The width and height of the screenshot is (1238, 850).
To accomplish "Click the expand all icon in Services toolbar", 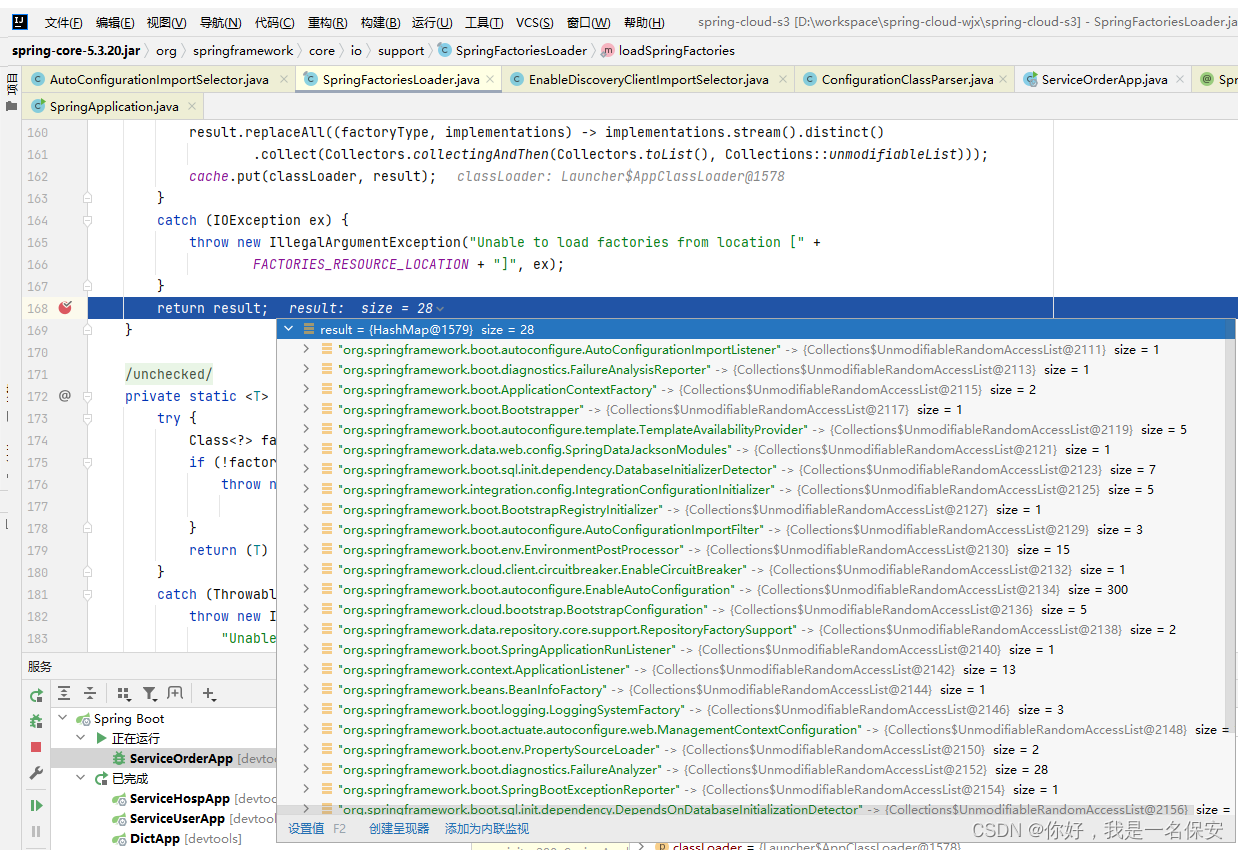I will click(64, 693).
